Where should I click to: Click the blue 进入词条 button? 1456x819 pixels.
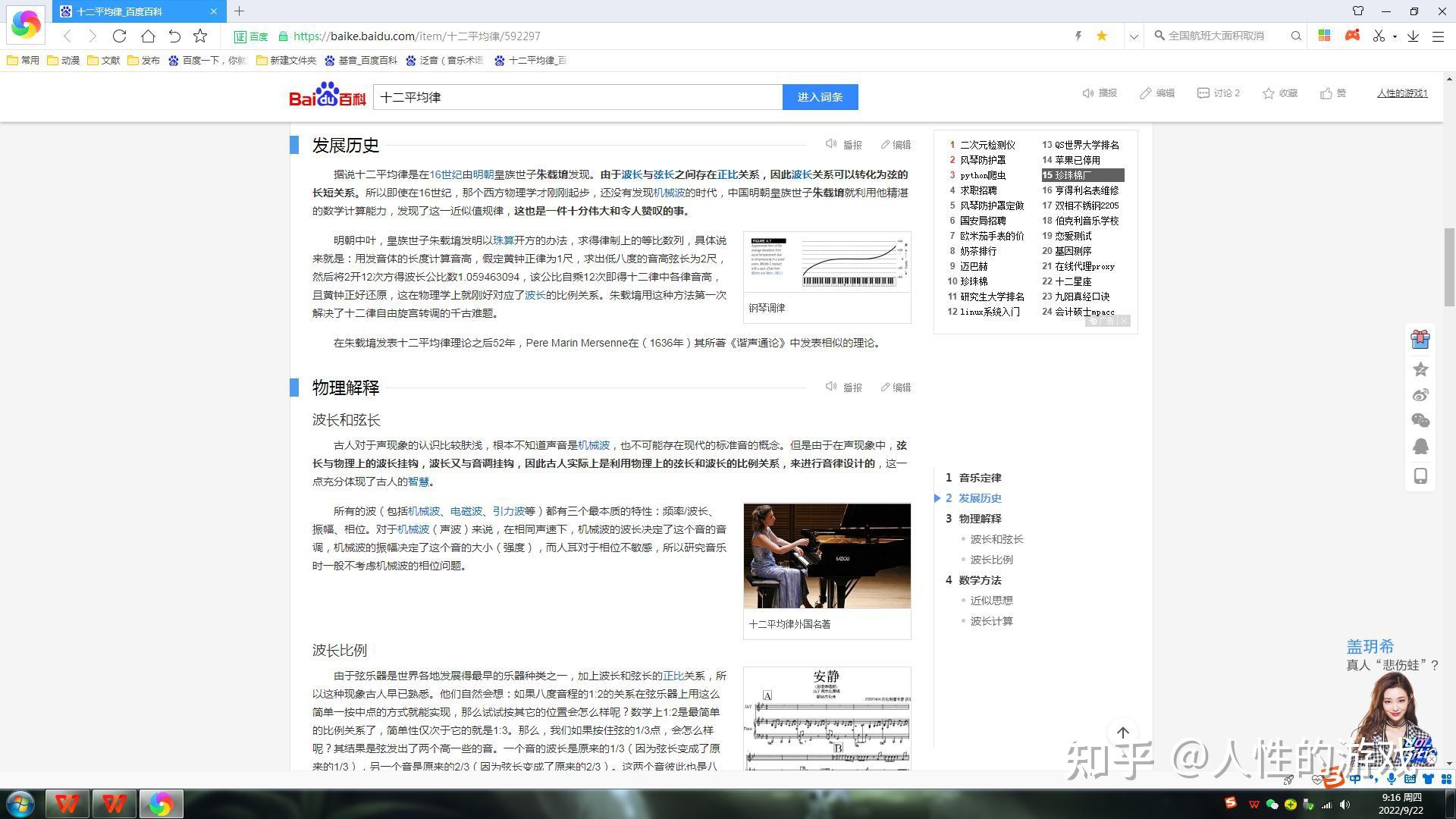click(x=820, y=96)
